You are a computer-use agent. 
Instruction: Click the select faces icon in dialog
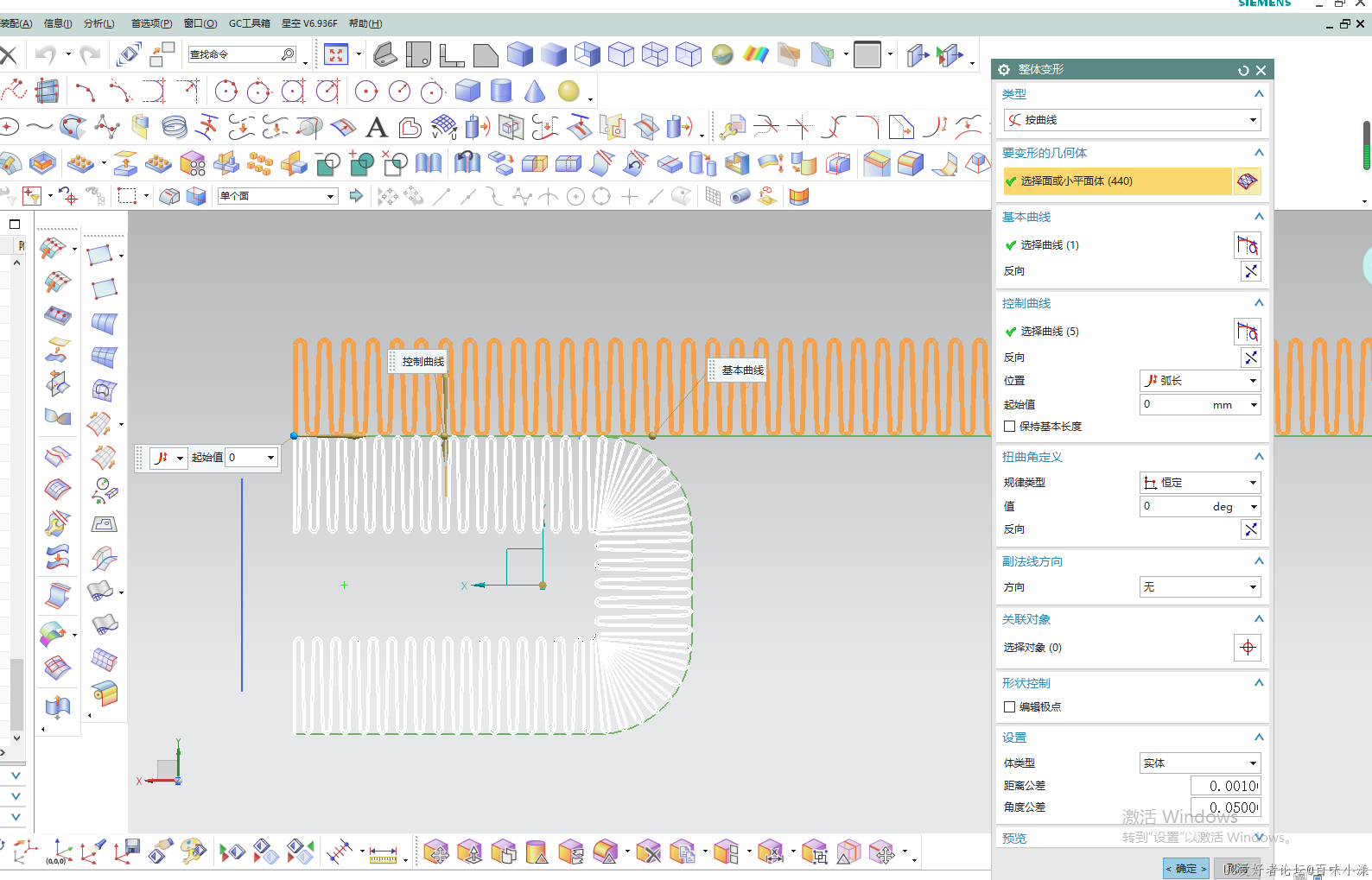[1247, 181]
